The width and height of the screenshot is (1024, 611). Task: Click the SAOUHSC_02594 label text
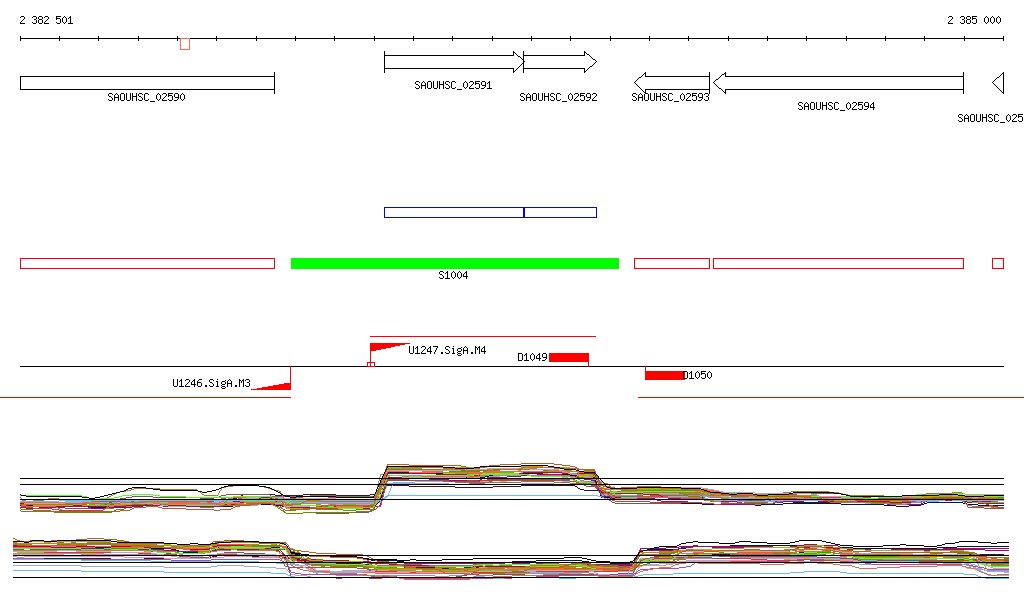tap(836, 106)
